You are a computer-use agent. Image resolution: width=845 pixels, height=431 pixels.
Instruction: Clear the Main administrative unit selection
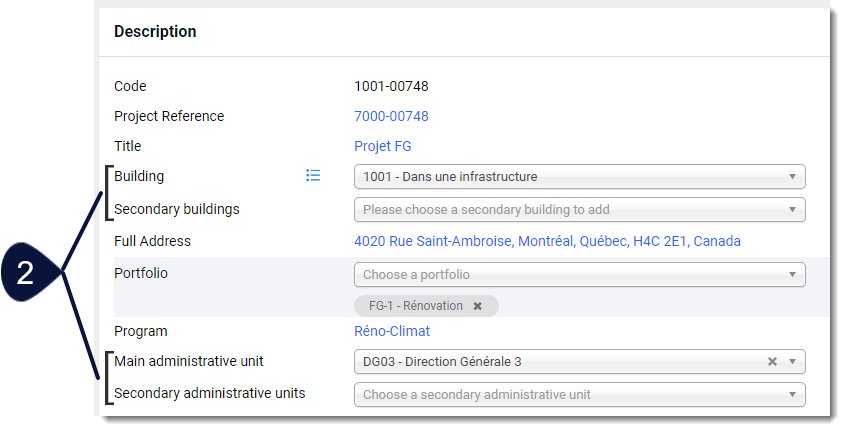tap(772, 362)
